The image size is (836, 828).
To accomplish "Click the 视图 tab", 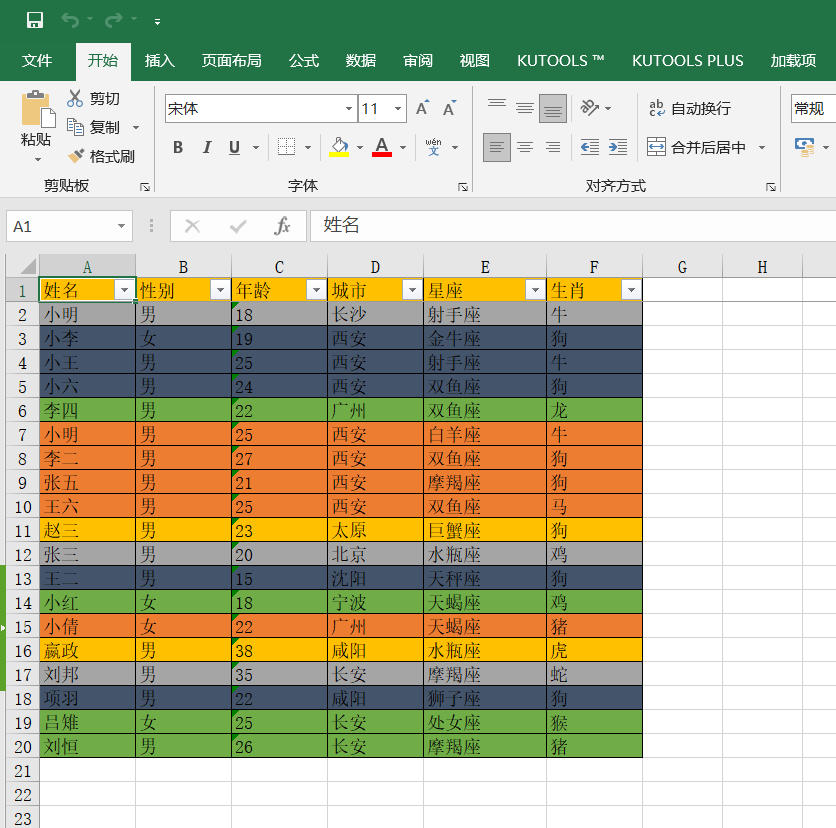I will pyautogui.click(x=475, y=60).
